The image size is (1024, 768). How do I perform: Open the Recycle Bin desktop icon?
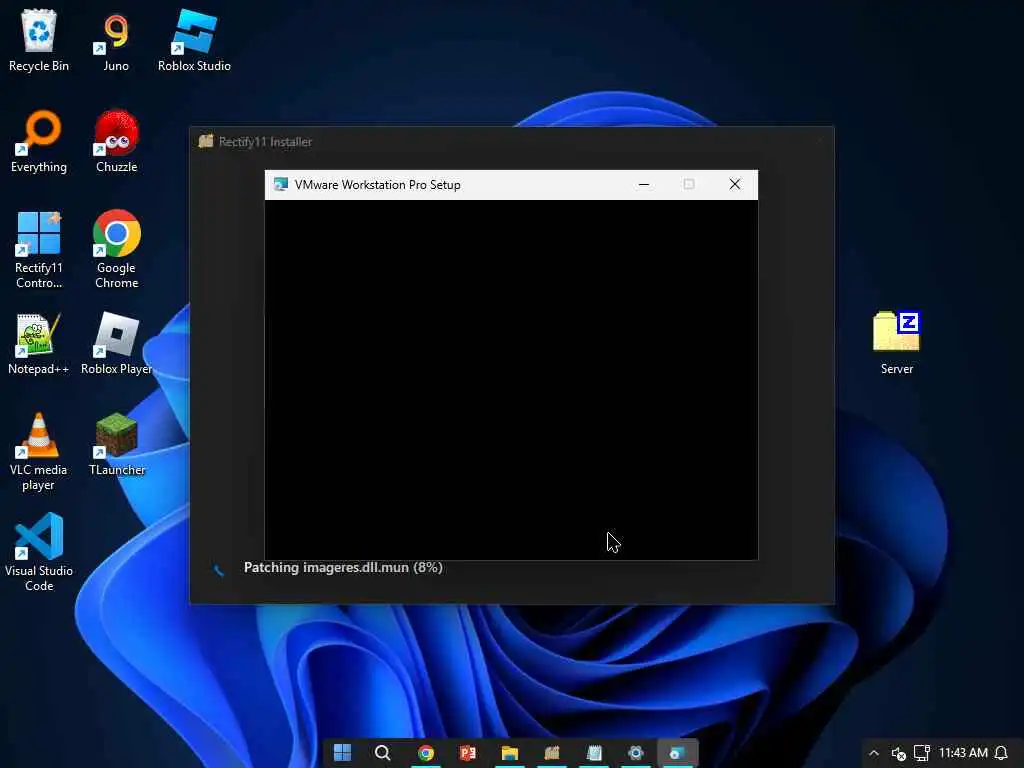pyautogui.click(x=39, y=40)
